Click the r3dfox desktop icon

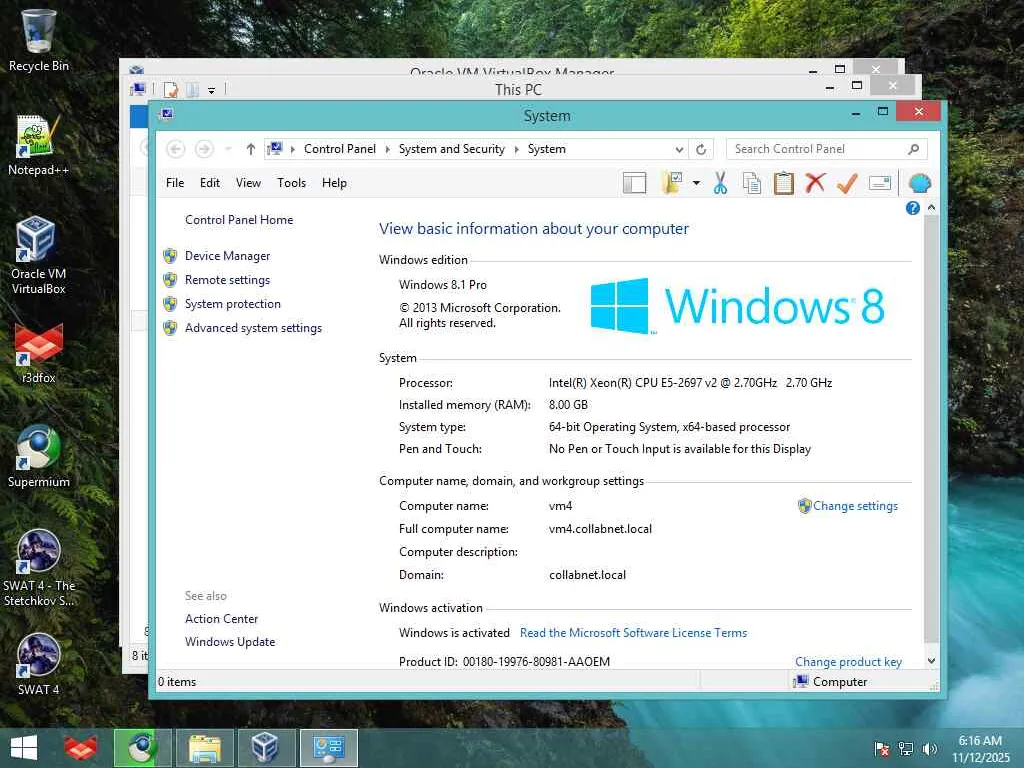[x=39, y=353]
